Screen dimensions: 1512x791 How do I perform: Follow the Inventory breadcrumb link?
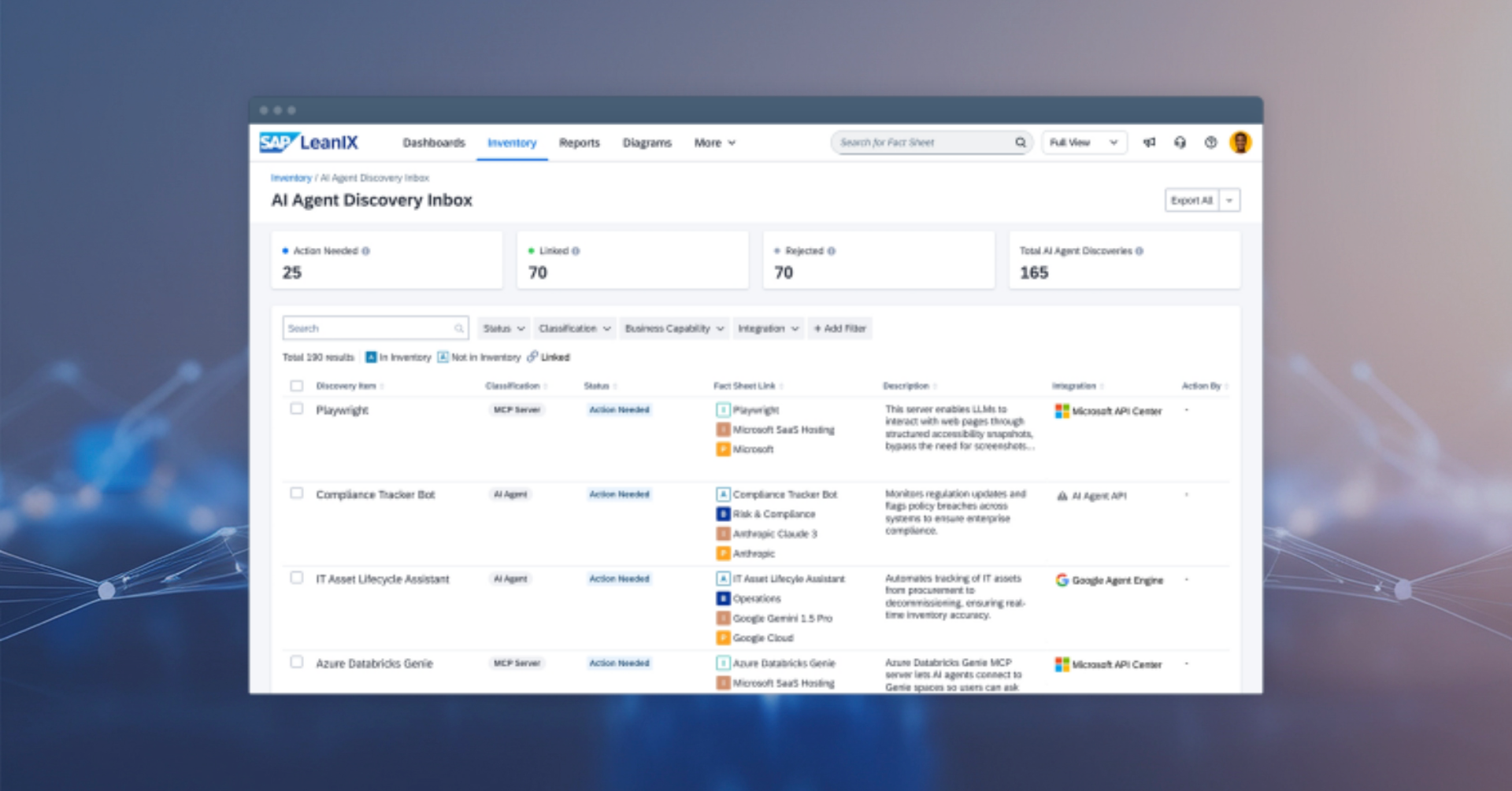291,178
